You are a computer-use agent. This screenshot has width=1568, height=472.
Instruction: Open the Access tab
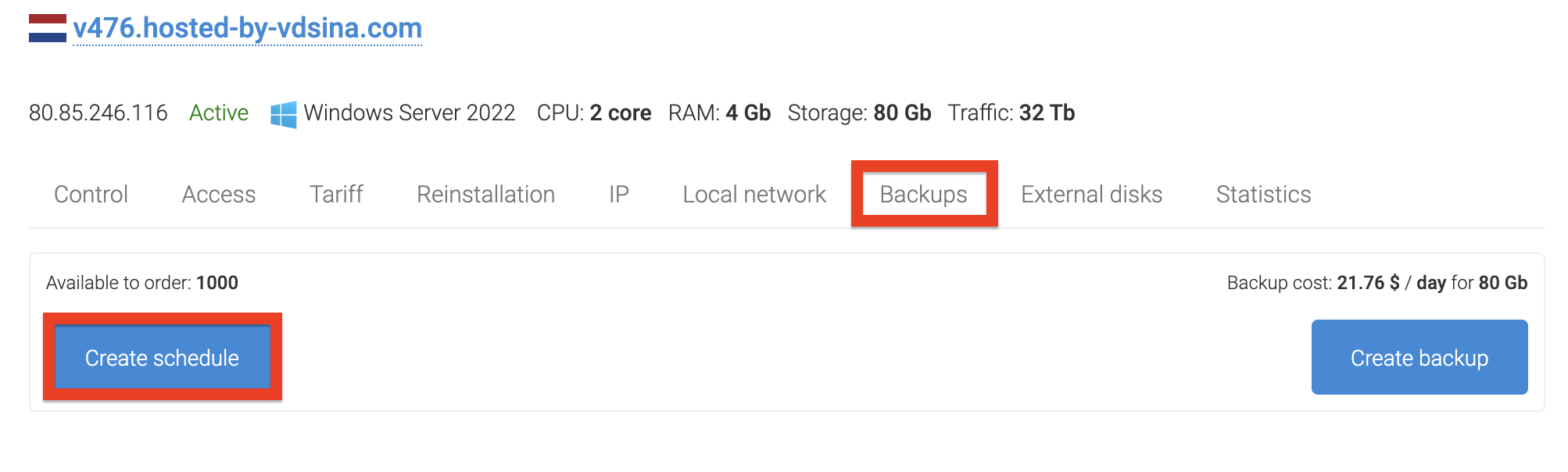pos(219,194)
